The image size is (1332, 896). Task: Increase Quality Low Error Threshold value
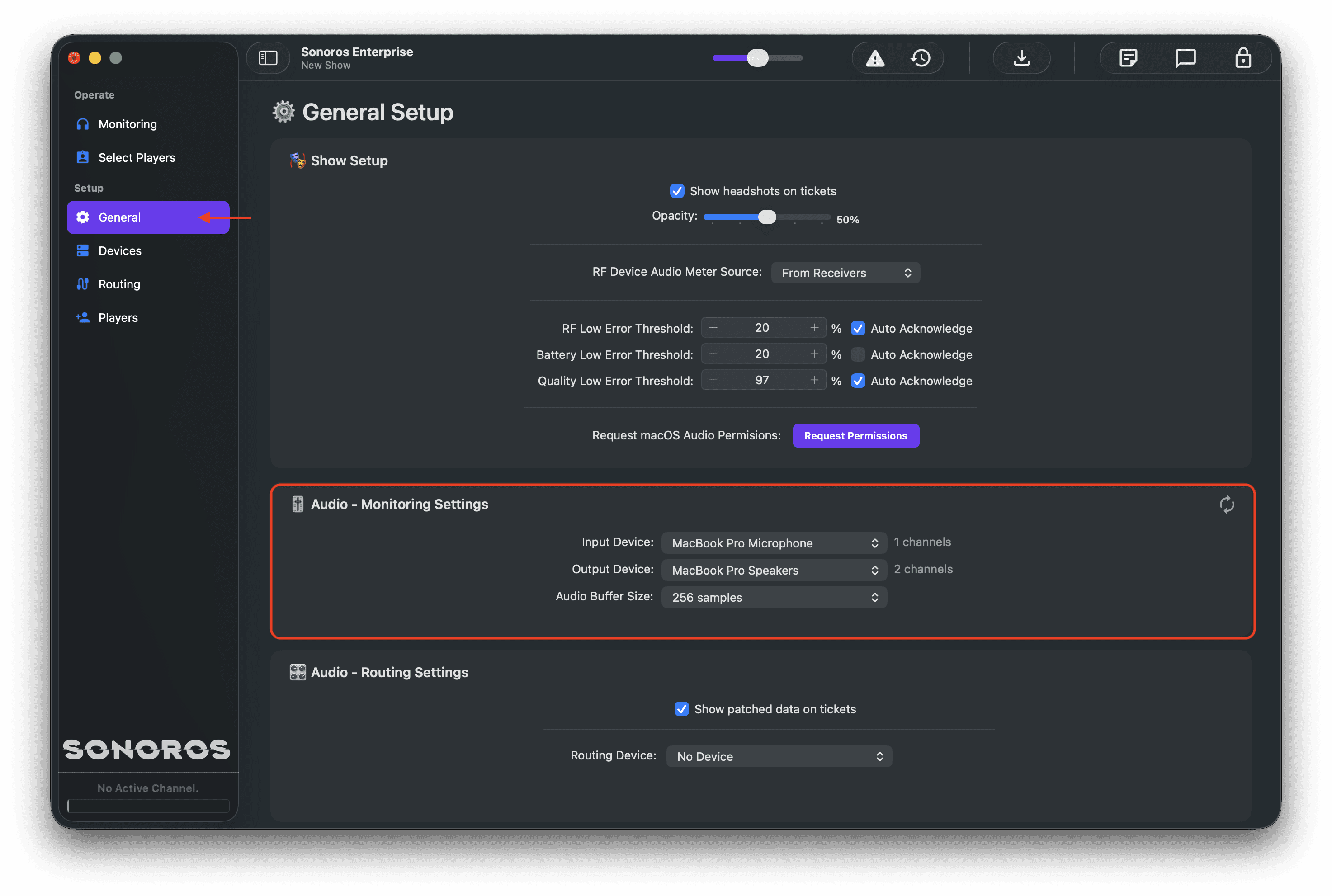[x=814, y=381]
